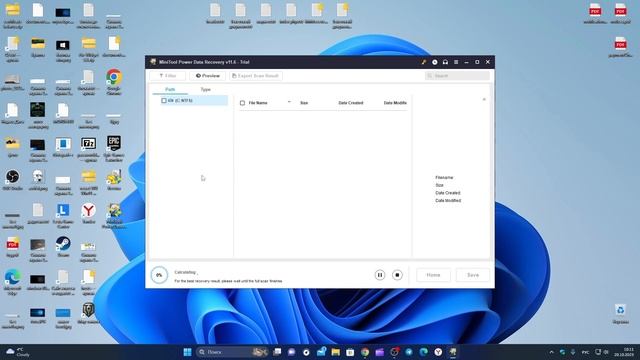Click the Windows Start button
The width and height of the screenshot is (640, 360).
[x=187, y=352]
